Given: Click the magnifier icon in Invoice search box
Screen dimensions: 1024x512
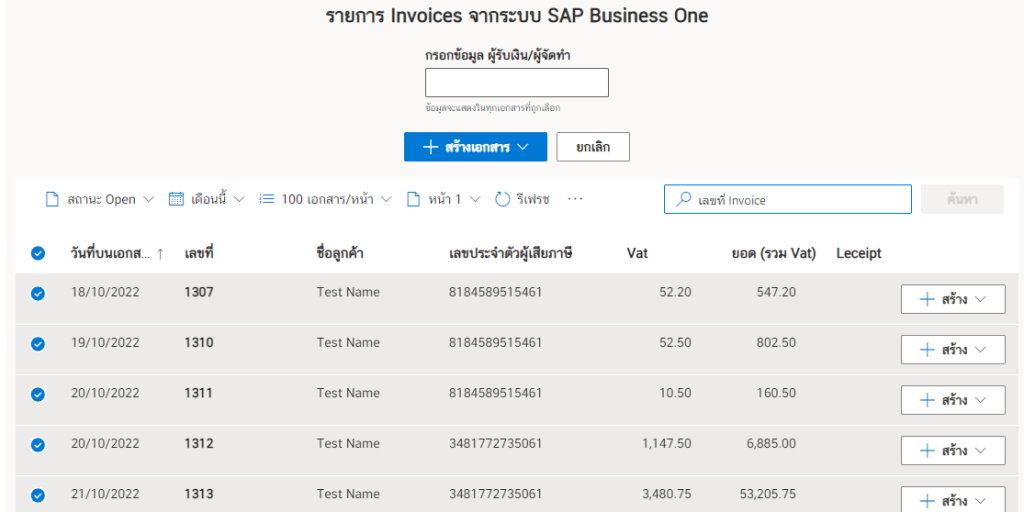Looking at the screenshot, I should pyautogui.click(x=683, y=199).
